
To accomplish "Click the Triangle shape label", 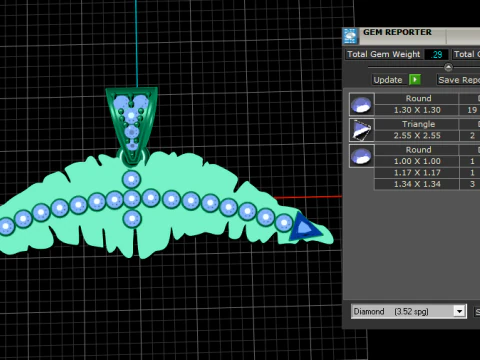I will (418, 124).
